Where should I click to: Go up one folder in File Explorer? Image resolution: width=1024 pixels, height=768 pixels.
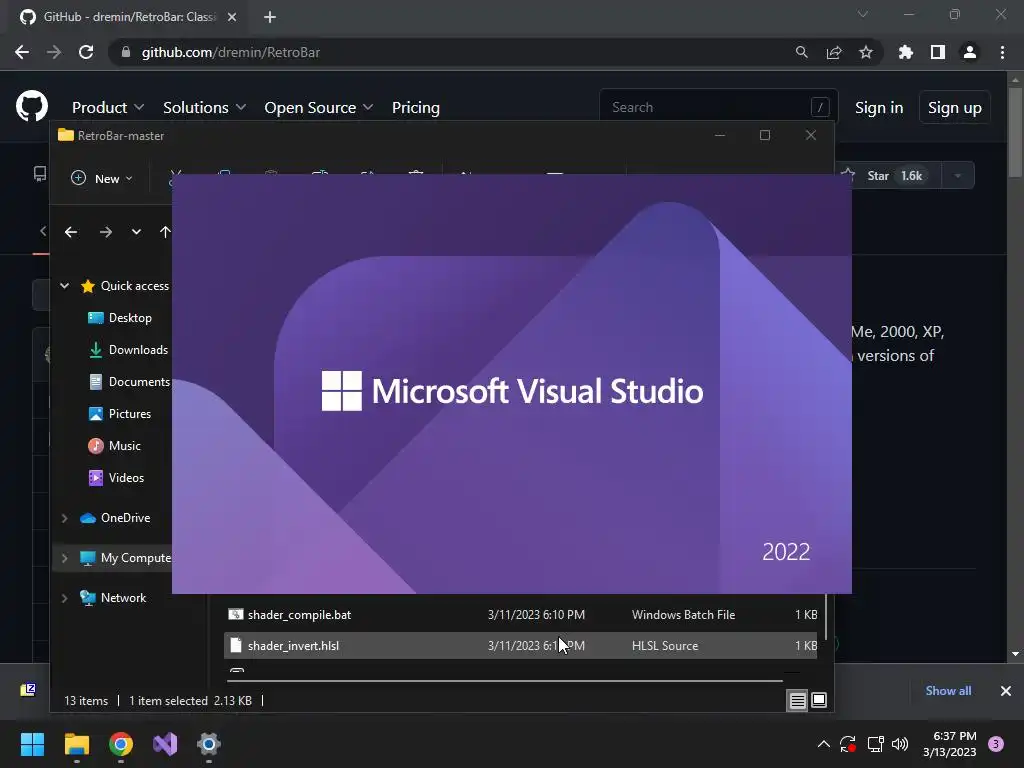[x=165, y=232]
